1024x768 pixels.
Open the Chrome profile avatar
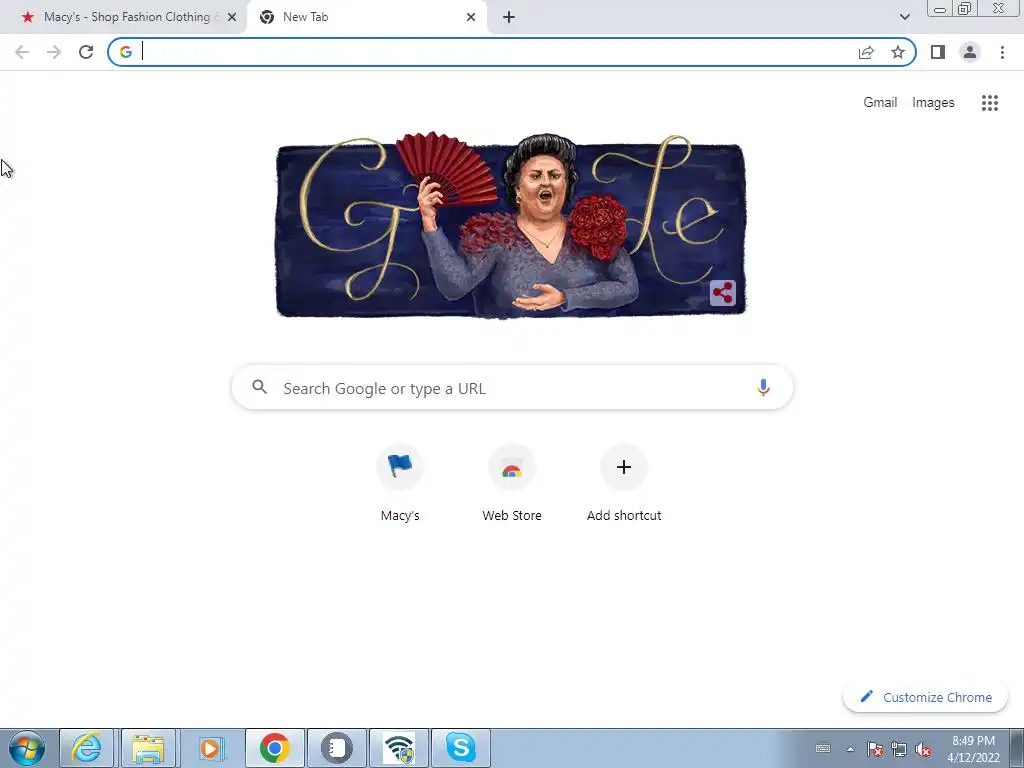pyautogui.click(x=970, y=52)
